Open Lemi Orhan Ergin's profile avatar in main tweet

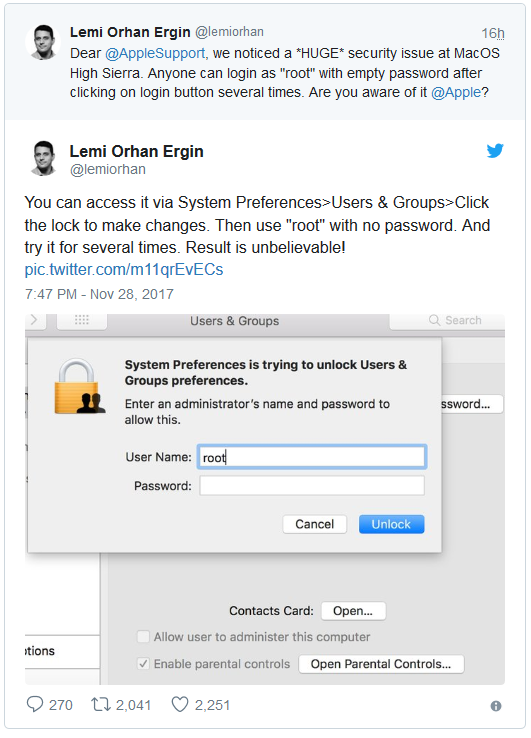[43, 158]
